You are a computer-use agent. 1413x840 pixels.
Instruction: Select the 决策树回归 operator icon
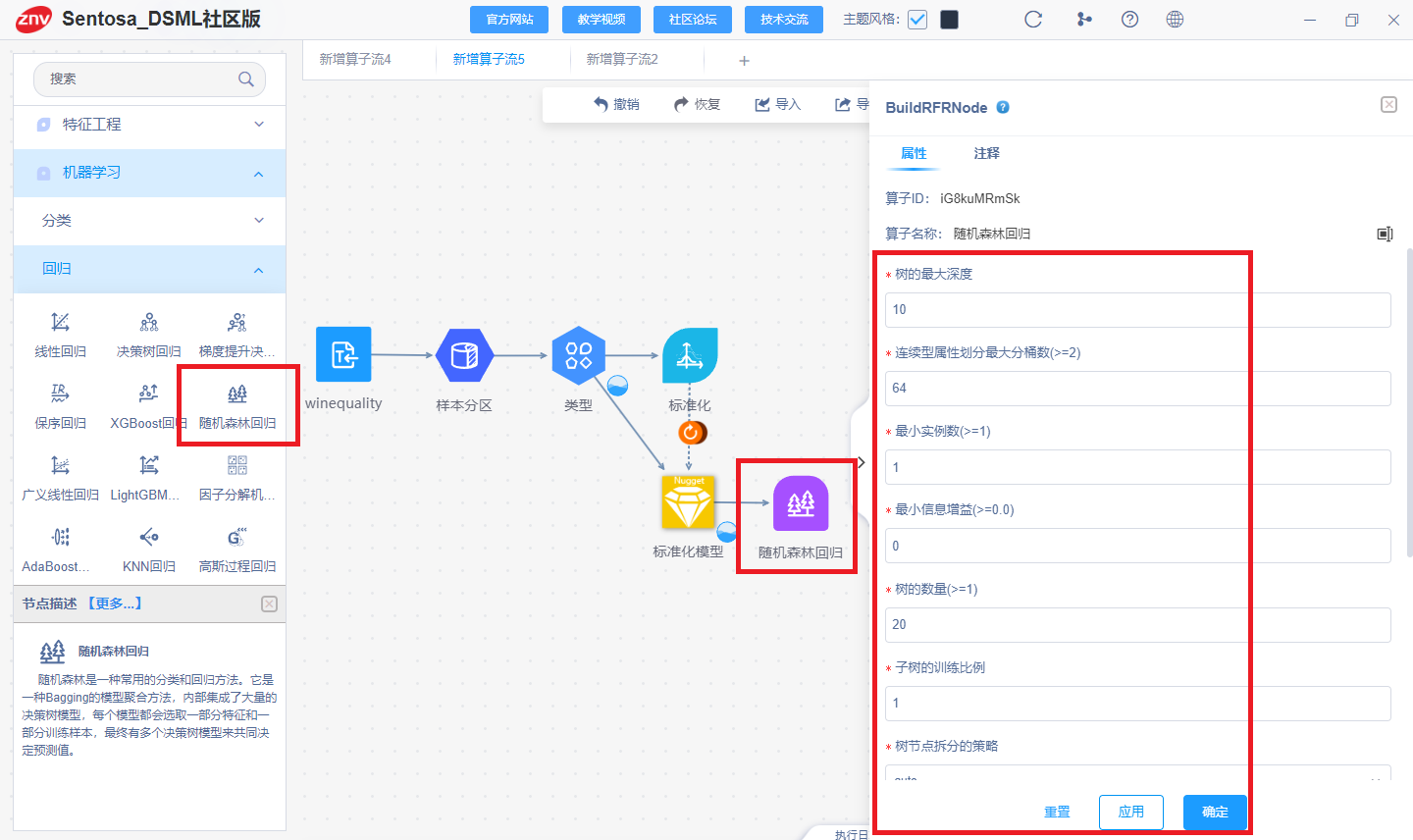point(148,322)
